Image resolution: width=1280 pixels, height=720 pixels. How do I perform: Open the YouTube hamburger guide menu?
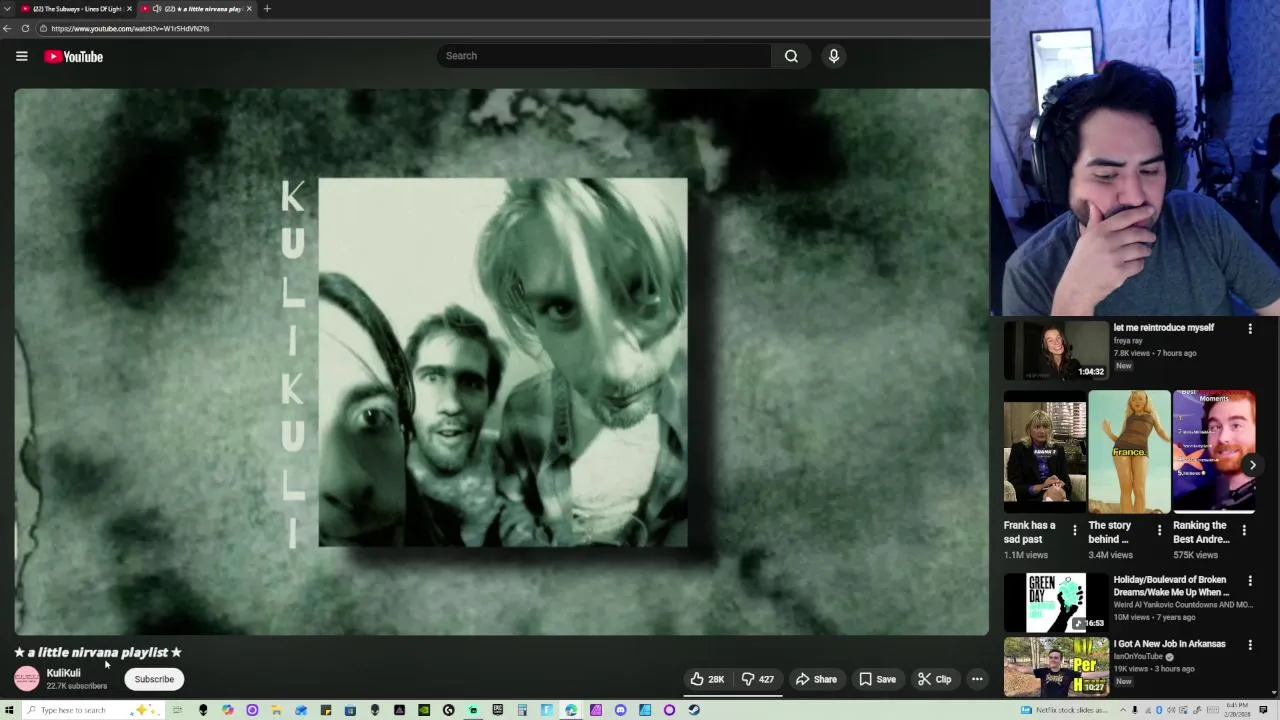21,56
